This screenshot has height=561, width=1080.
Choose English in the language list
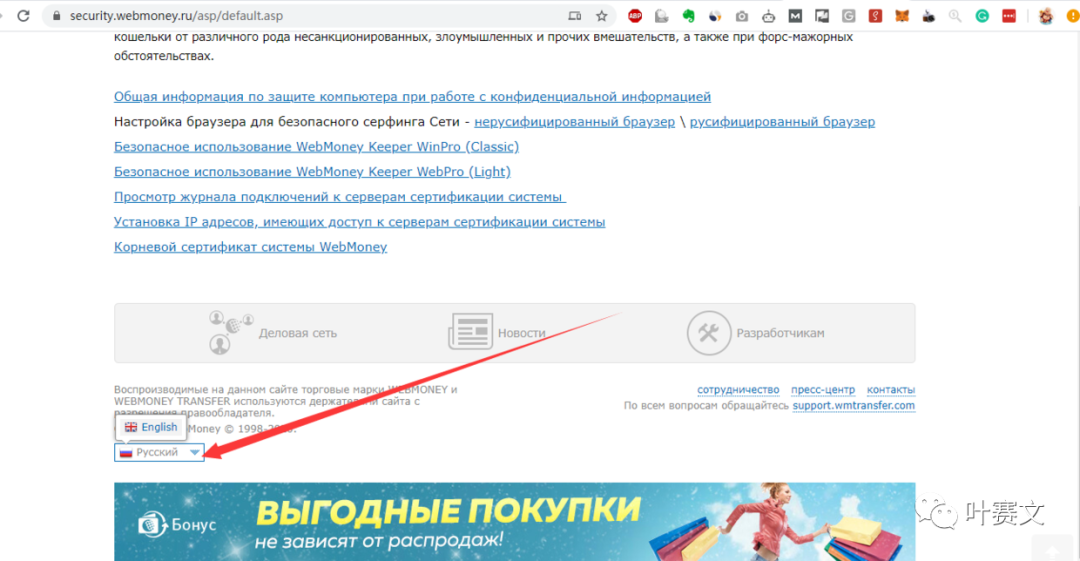pyautogui.click(x=151, y=427)
